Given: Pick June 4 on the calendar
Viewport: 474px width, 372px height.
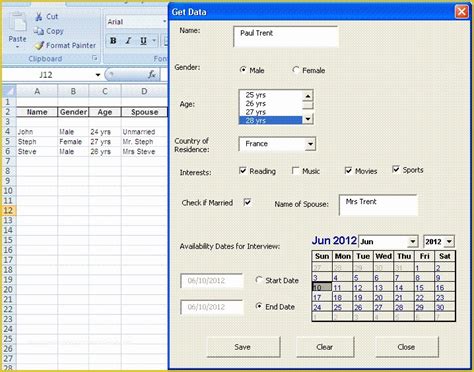Looking at the screenshot, I should coord(342,278).
